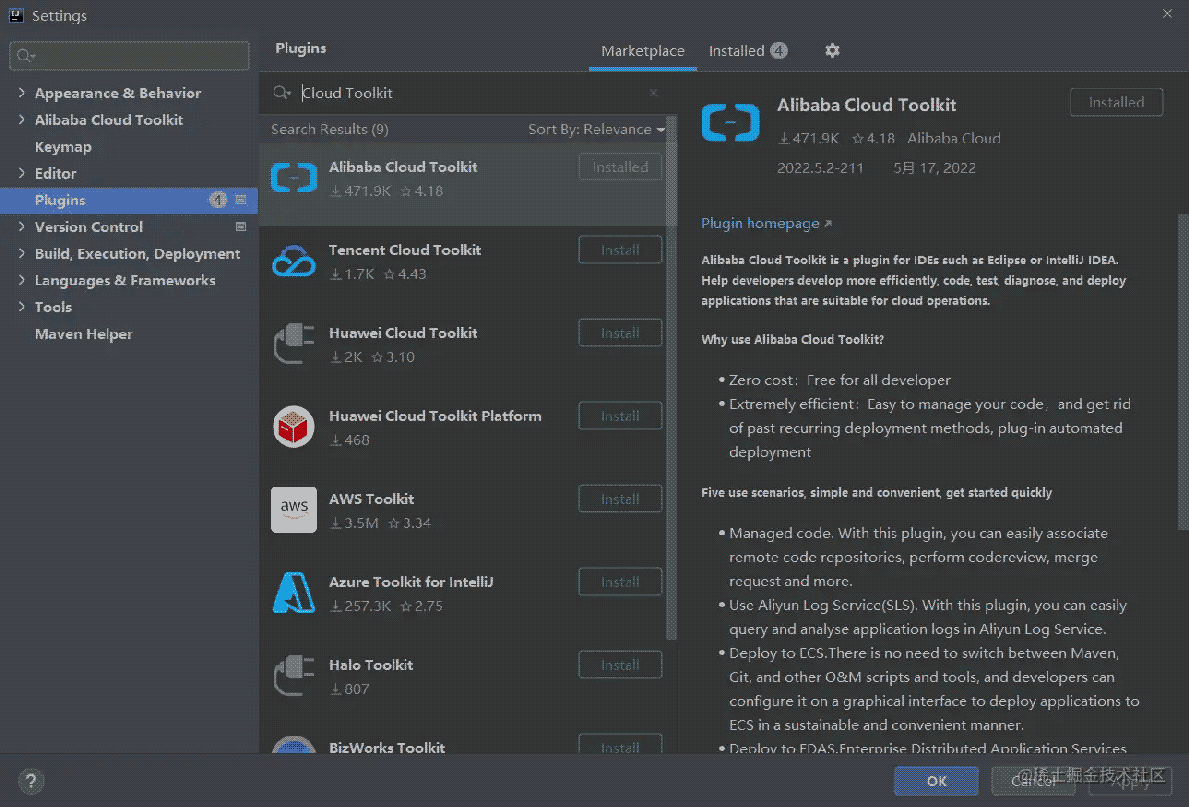Expand the Version Control node
Viewport: 1189px width, 807px height.
pyautogui.click(x=21, y=226)
